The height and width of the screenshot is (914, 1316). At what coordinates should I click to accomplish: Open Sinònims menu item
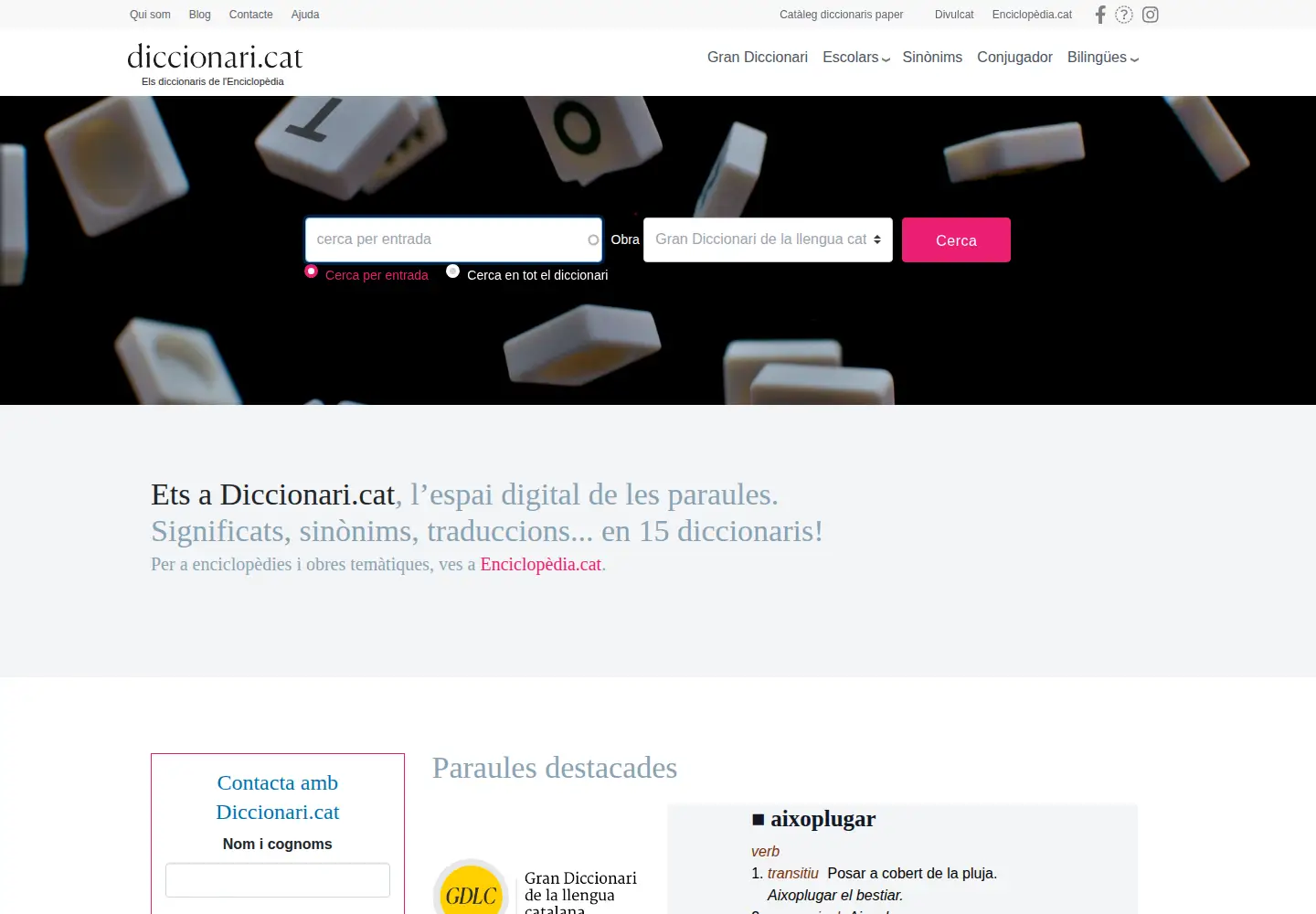coord(932,58)
